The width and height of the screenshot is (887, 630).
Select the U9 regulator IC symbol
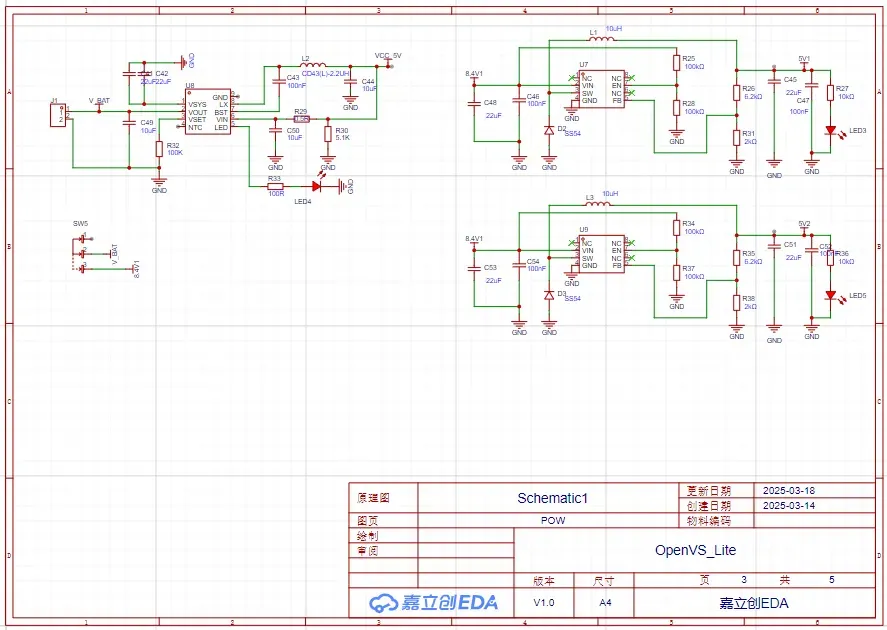click(603, 254)
